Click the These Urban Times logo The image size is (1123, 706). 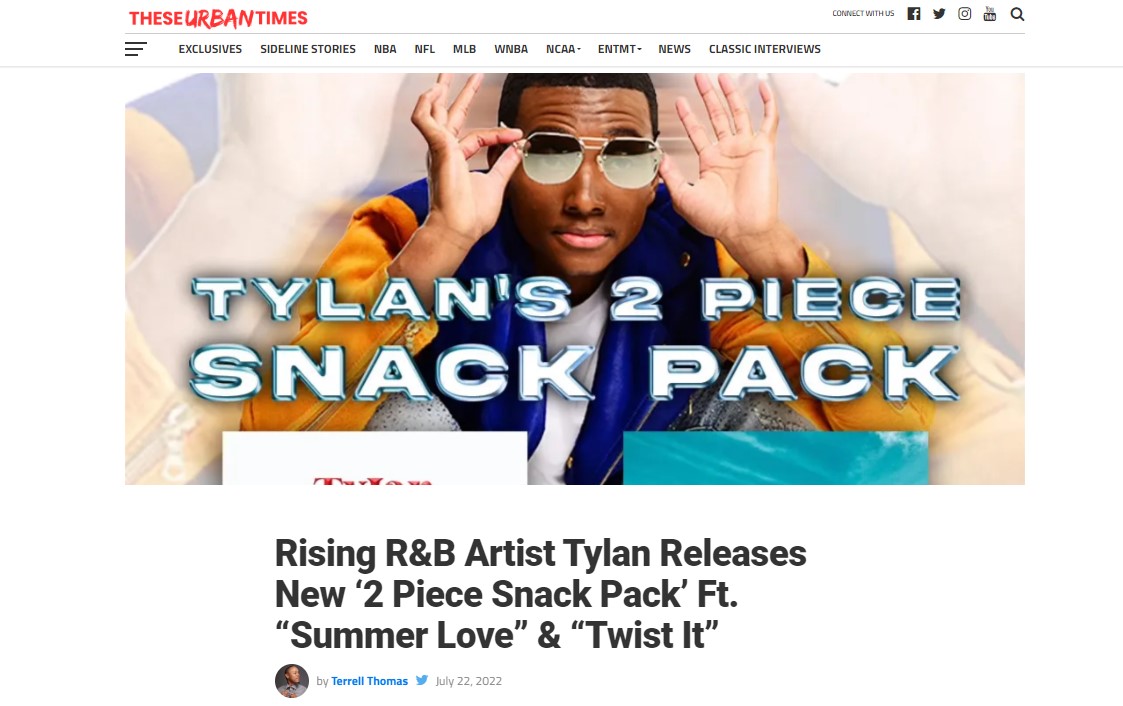(218, 18)
